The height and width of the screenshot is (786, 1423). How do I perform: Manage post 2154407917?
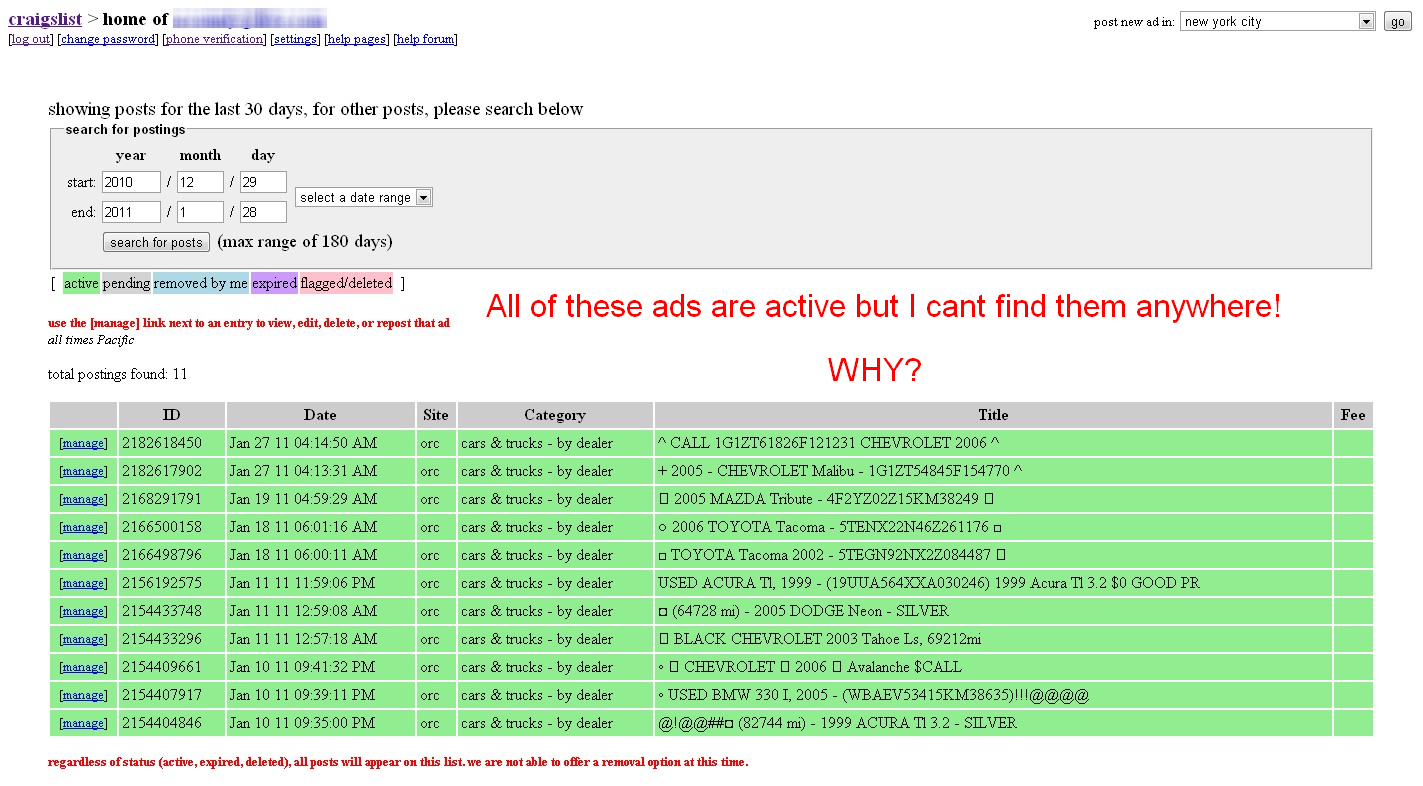[x=83, y=695]
